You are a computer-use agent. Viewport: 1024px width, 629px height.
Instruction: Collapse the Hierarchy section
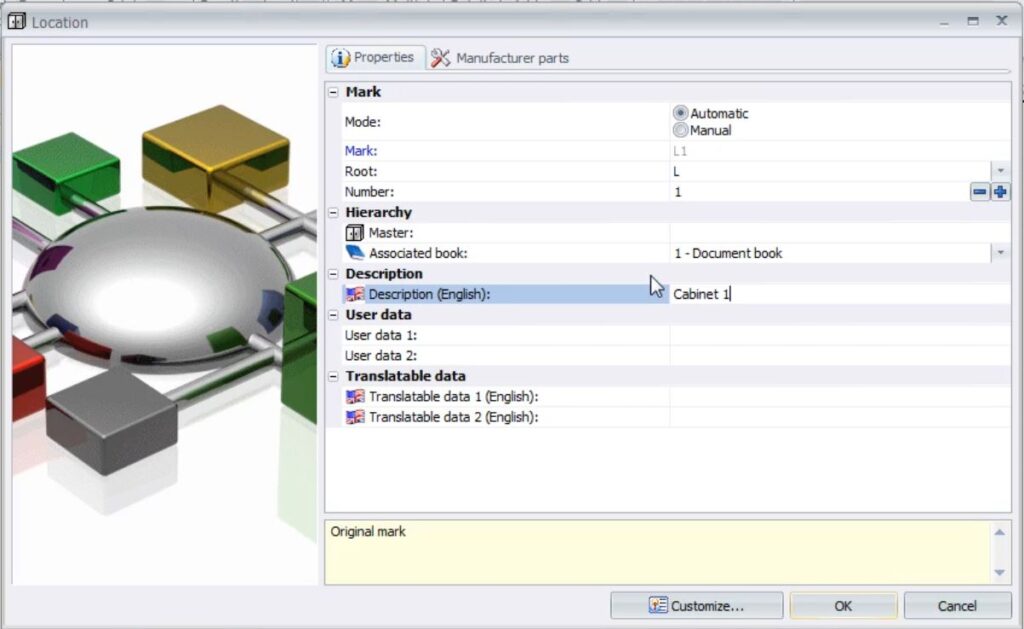[x=333, y=212]
